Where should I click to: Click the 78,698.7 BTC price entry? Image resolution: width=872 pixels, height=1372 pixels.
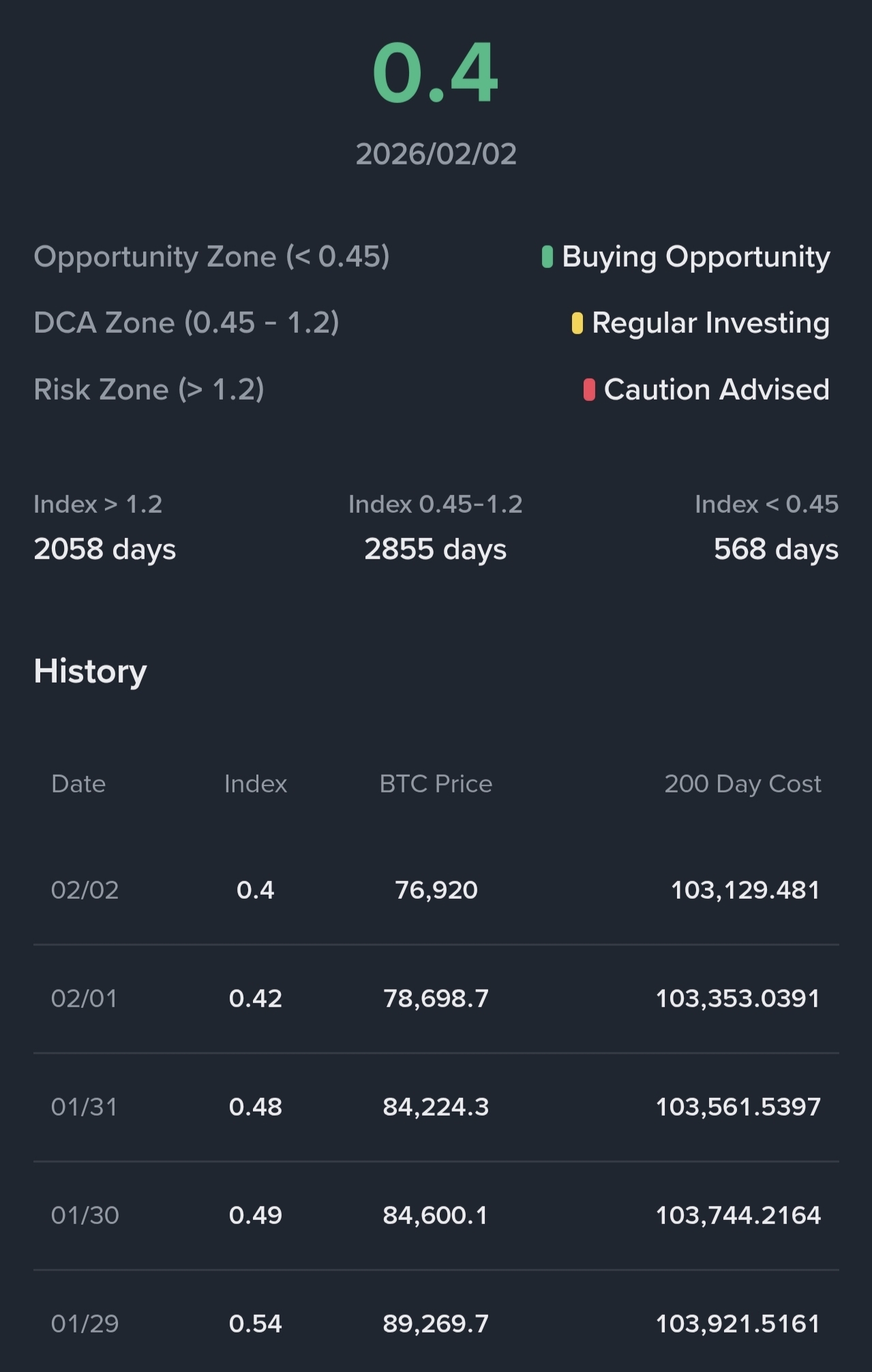click(436, 998)
